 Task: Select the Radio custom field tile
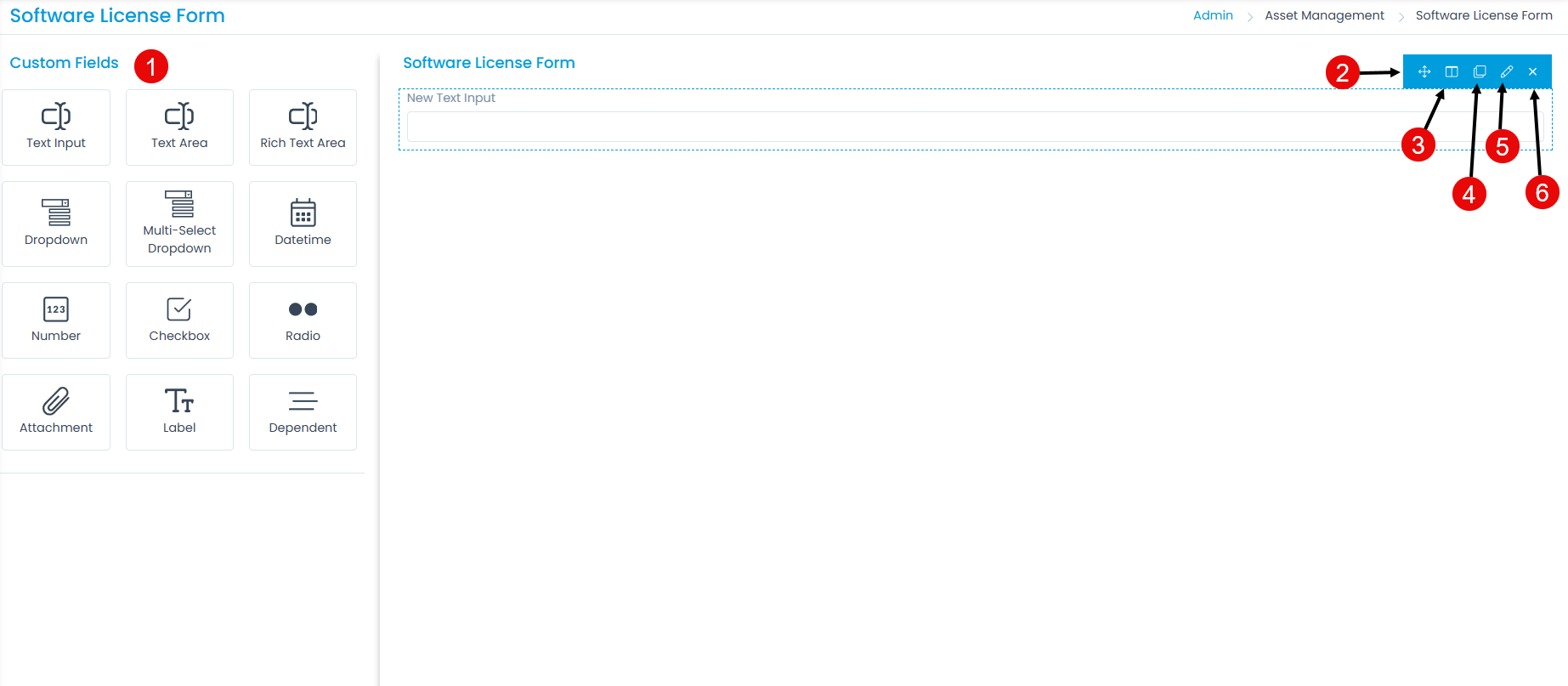(303, 320)
